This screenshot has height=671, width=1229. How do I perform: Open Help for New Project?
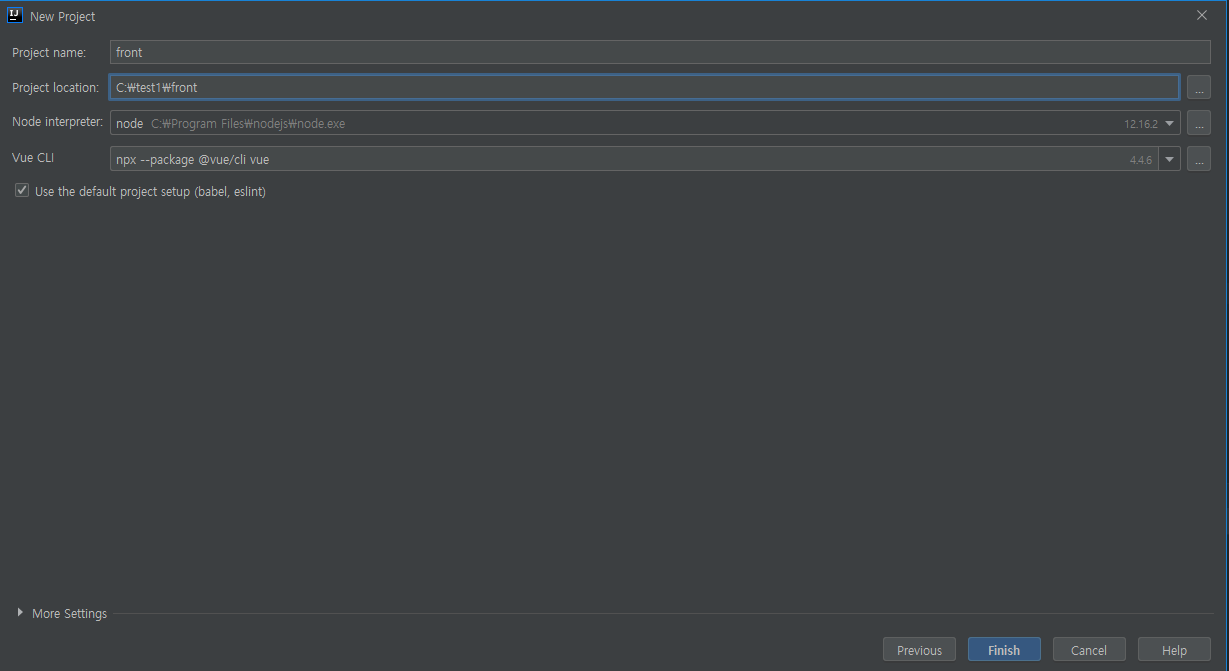coord(1174,650)
